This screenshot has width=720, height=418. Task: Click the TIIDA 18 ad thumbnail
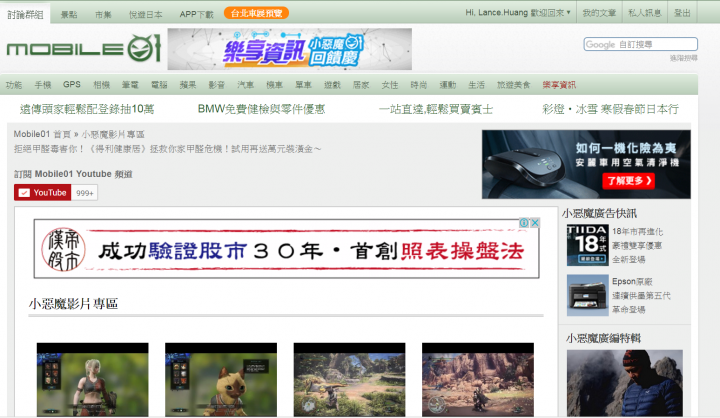pos(588,245)
